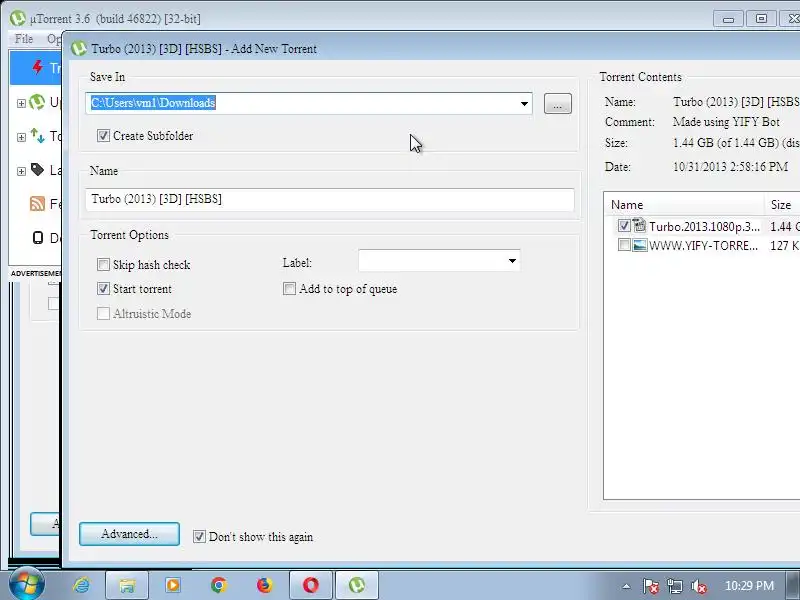Click the size text '1.44 GB (of 1.44 GB)'
The image size is (800, 600).
(x=726, y=143)
